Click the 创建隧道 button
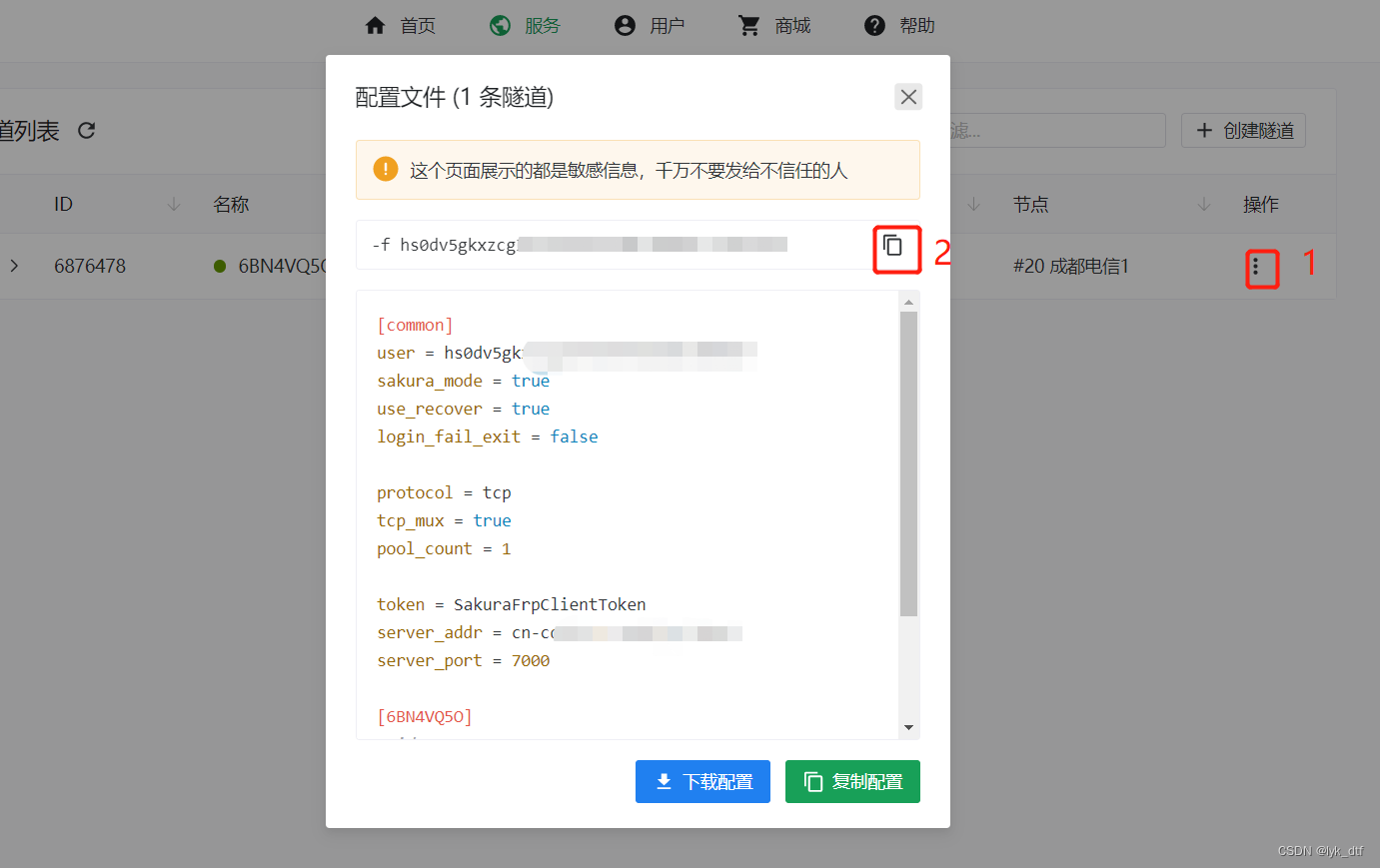This screenshot has height=868, width=1380. click(1243, 130)
